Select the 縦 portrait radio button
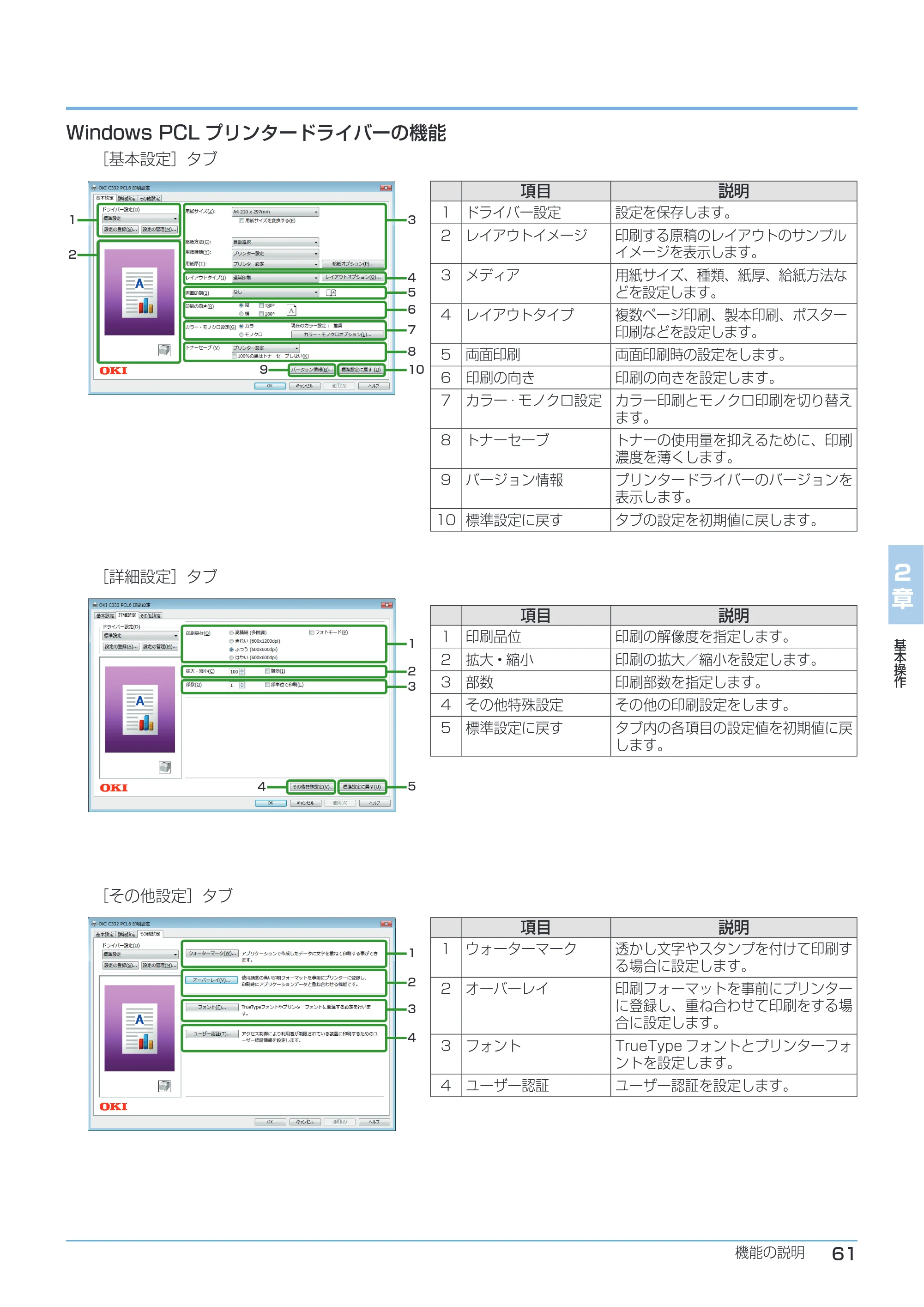The height and width of the screenshot is (1307, 924). point(241,306)
